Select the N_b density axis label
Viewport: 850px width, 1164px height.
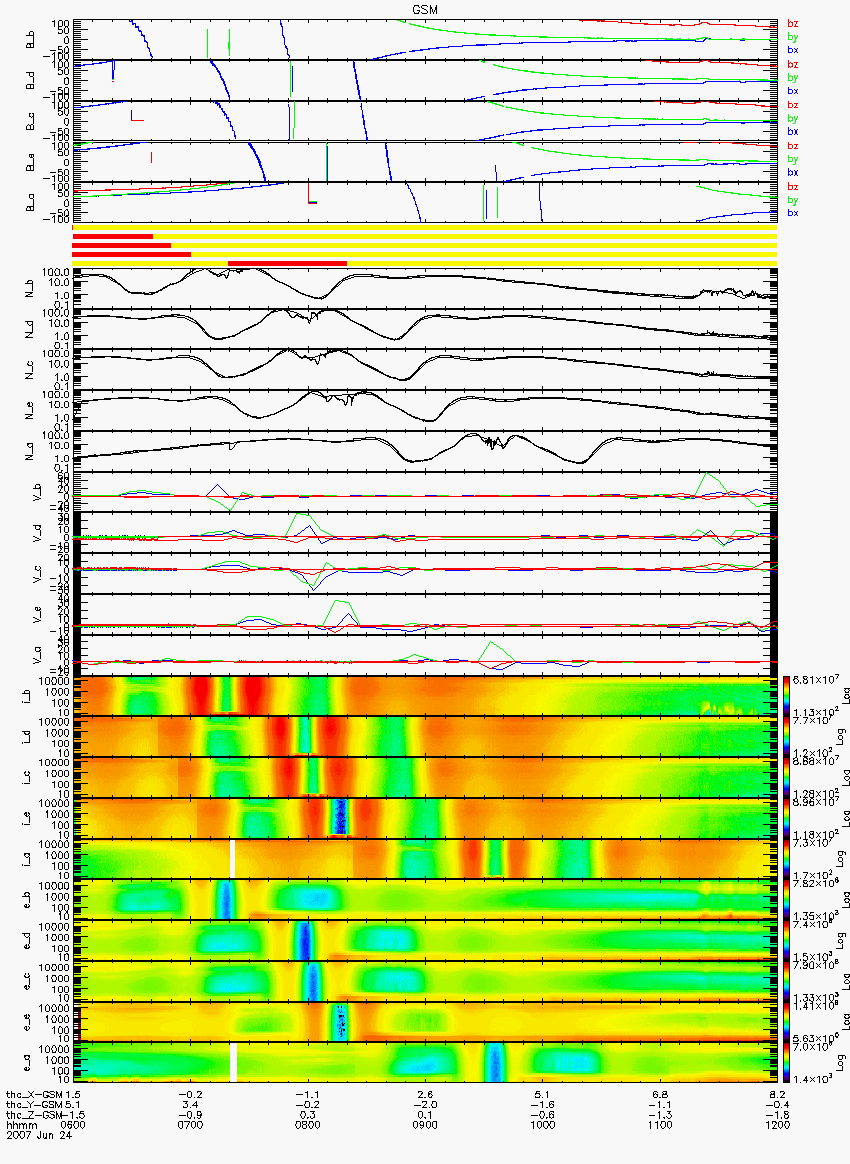(x=30, y=289)
